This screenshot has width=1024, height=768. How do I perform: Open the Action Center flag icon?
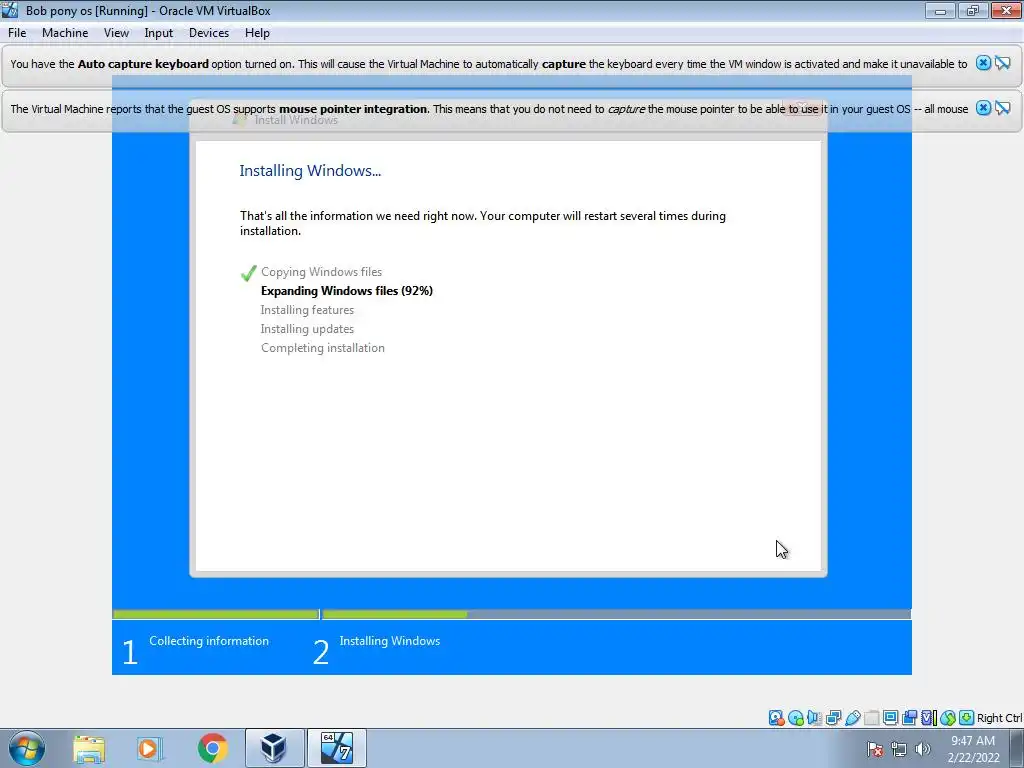pos(875,749)
